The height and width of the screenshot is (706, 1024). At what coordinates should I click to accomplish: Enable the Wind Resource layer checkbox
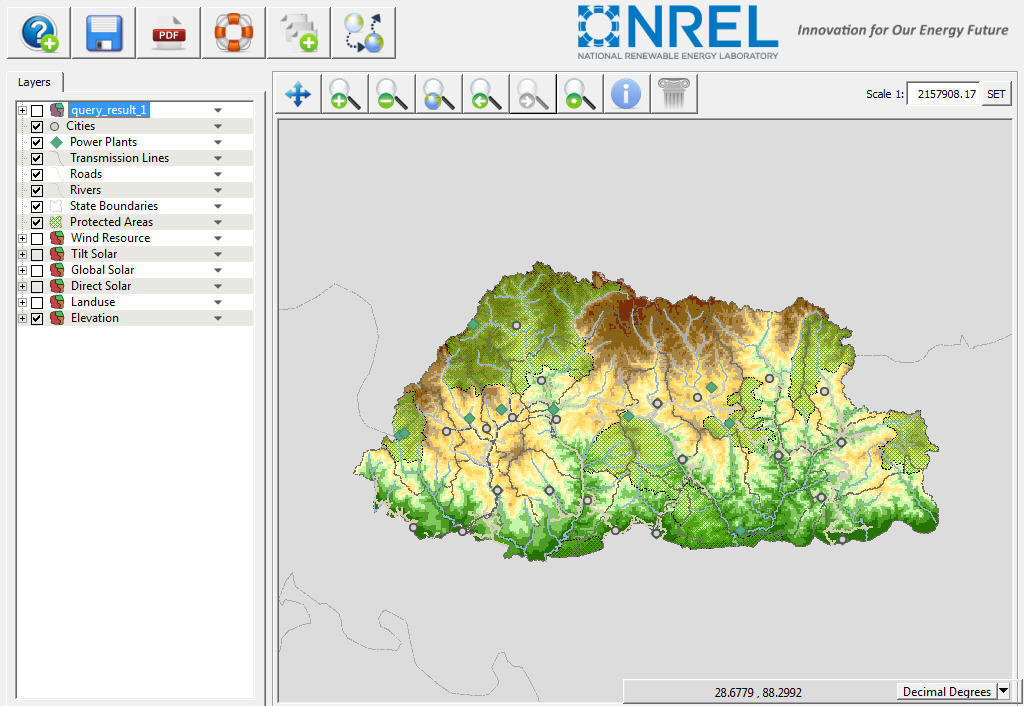37,238
